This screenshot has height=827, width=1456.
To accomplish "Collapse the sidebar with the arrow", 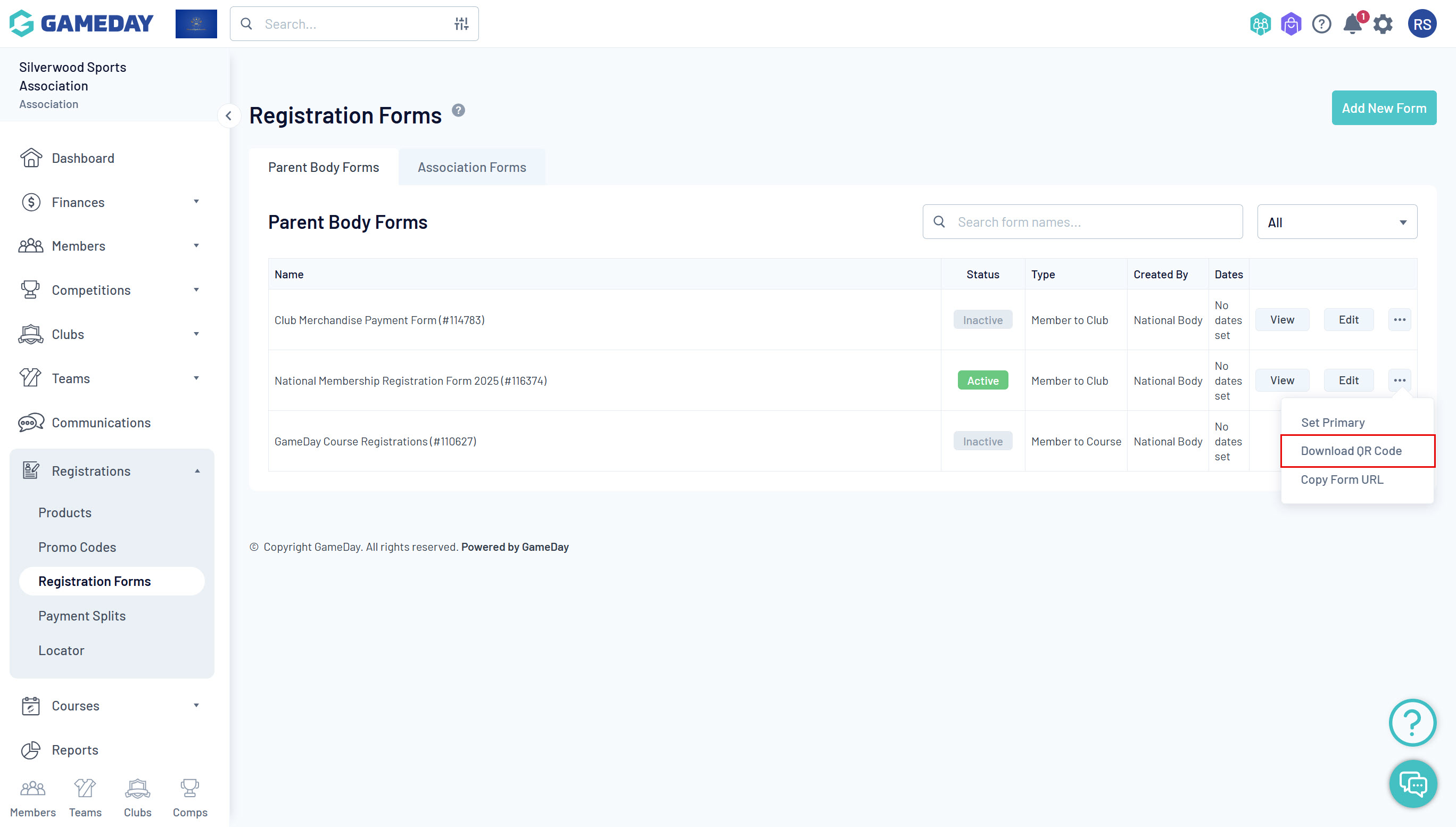I will (x=228, y=116).
